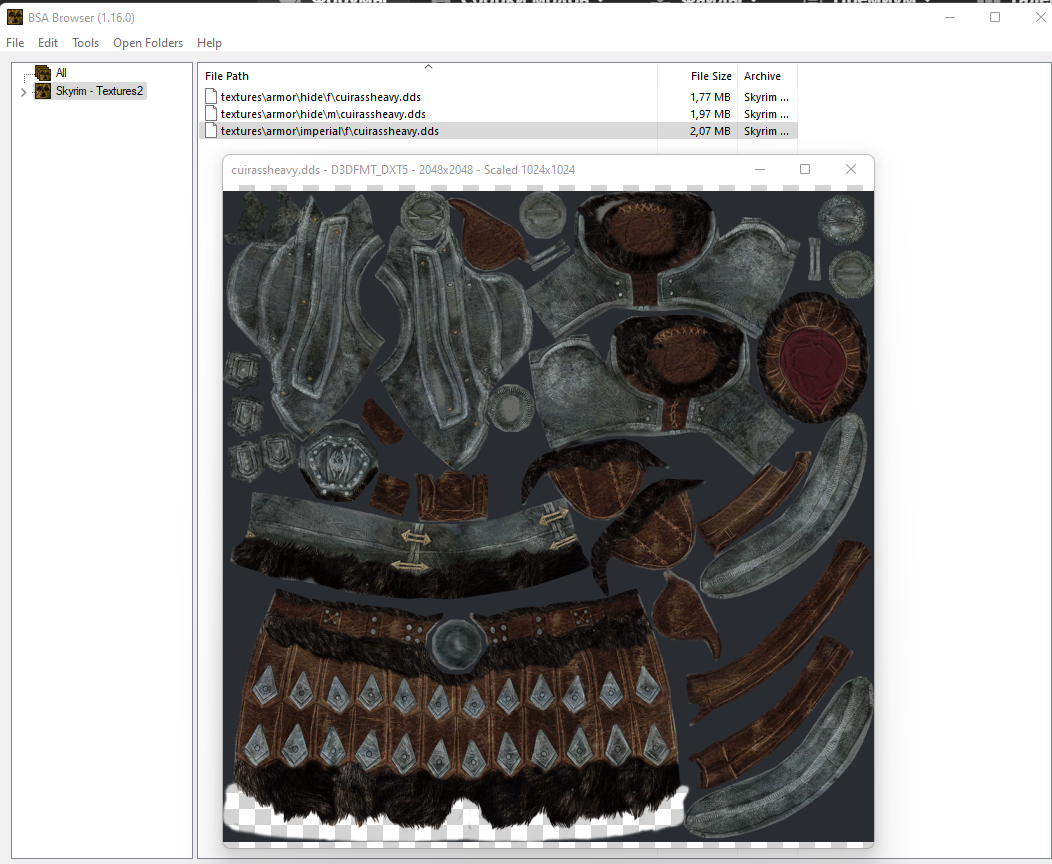This screenshot has width=1052, height=864.
Task: Sort list by Archive column header
Action: click(762, 76)
